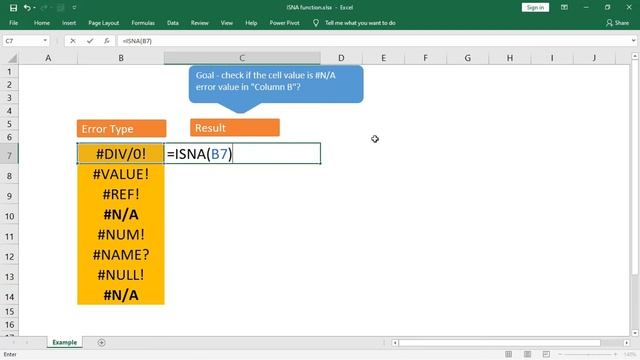Screen dimensions: 640x360
Task: Click cell containing #NUM!
Action: 121,235
